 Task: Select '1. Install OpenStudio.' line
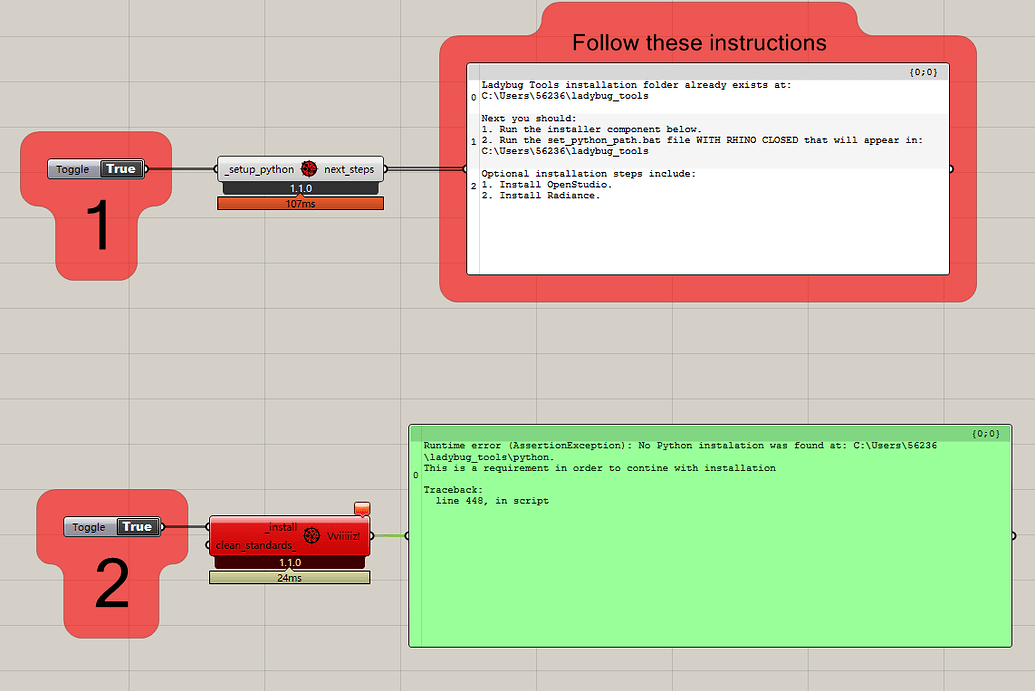(547, 185)
